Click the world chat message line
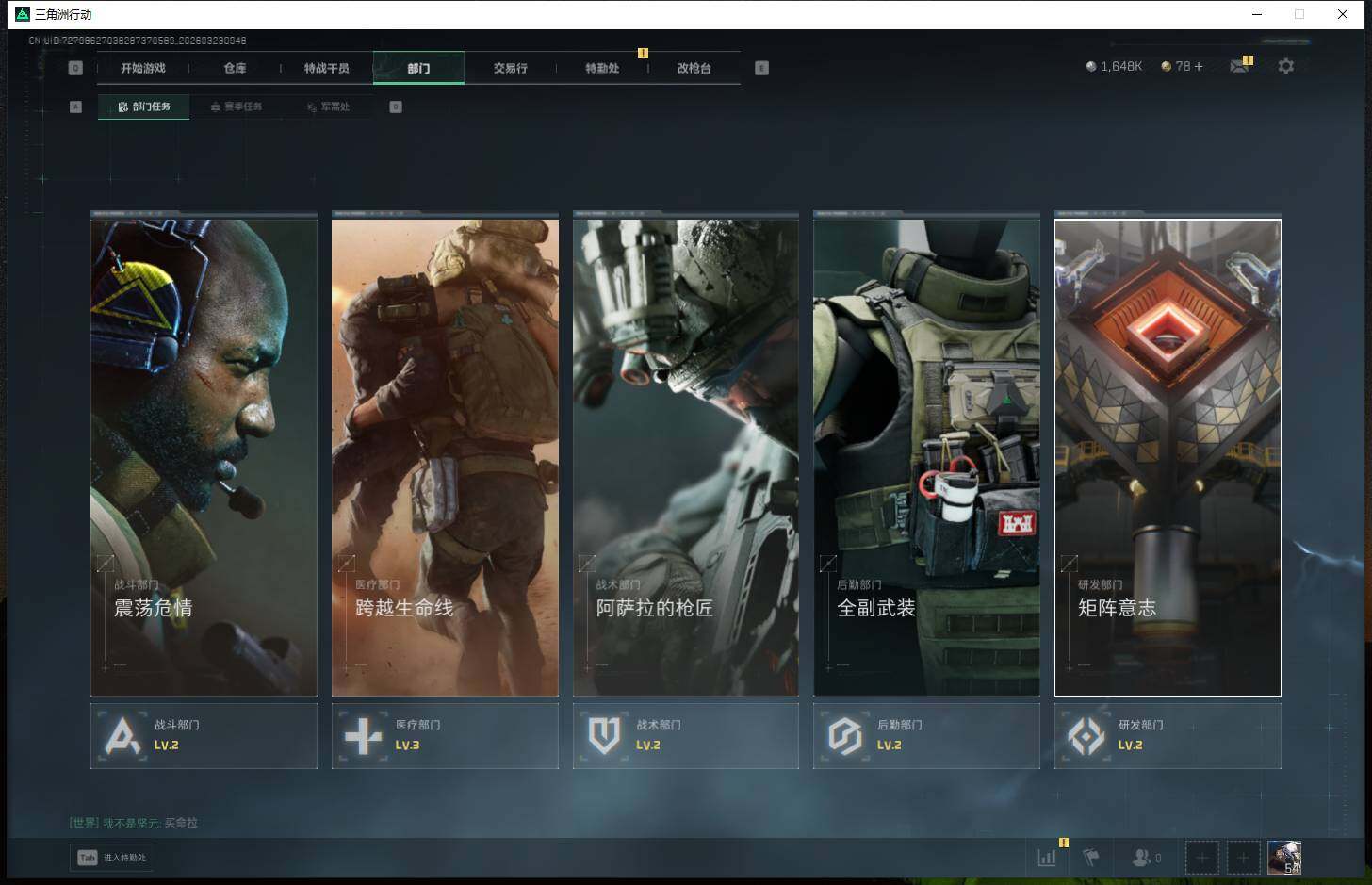The height and width of the screenshot is (885, 1372). click(134, 823)
